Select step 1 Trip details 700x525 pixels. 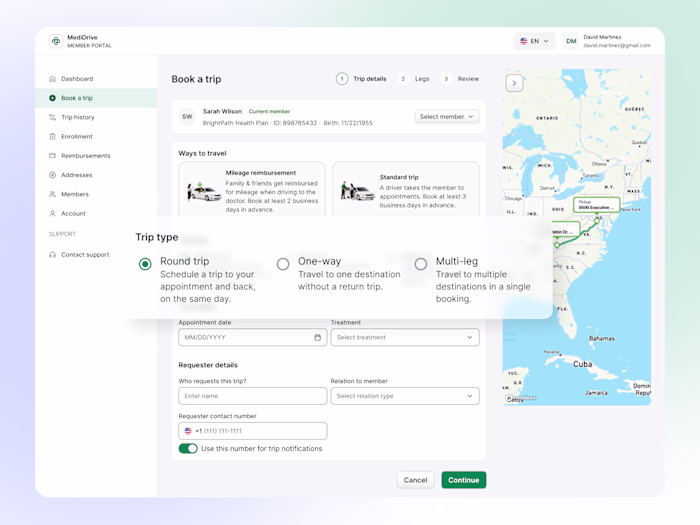click(361, 79)
